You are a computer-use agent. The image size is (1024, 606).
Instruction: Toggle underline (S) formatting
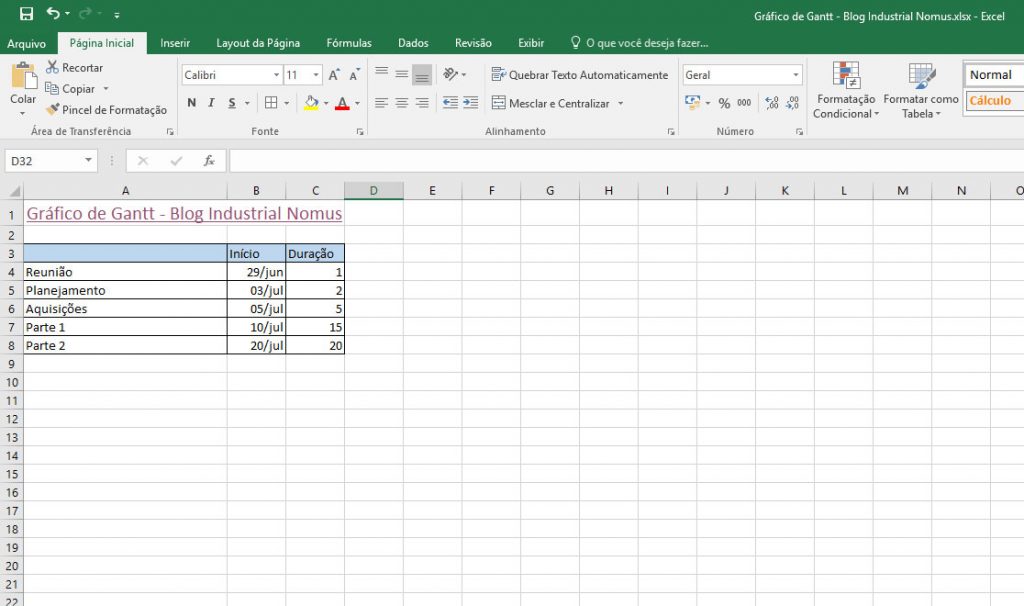coord(232,103)
